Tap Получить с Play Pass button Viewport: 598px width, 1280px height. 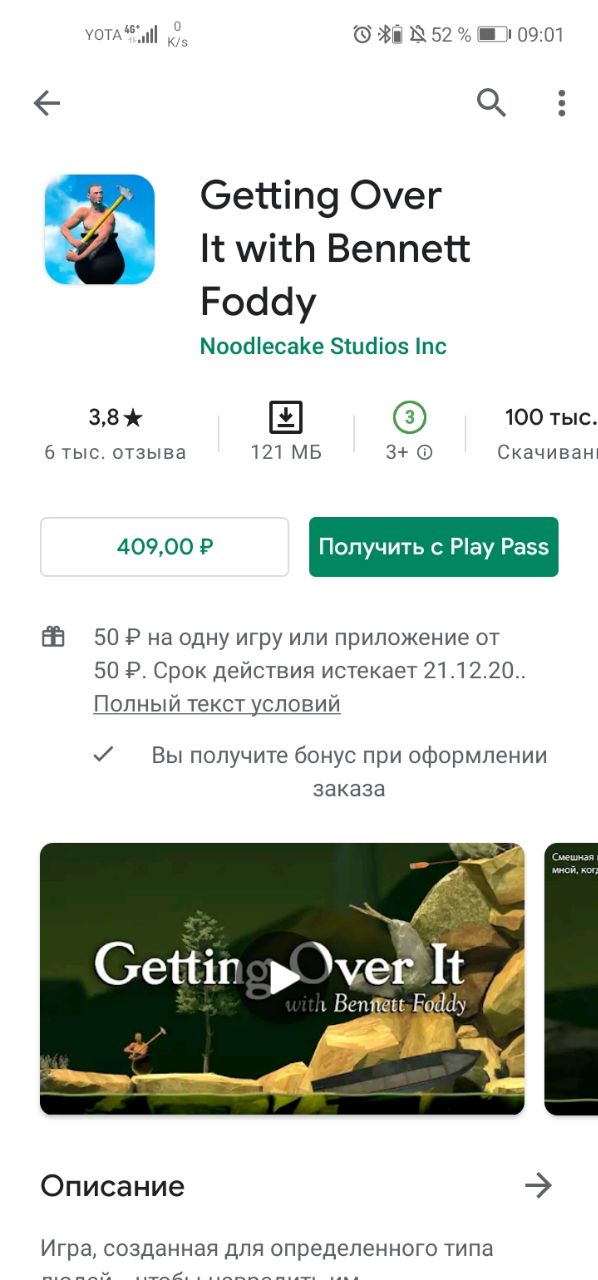tap(433, 547)
